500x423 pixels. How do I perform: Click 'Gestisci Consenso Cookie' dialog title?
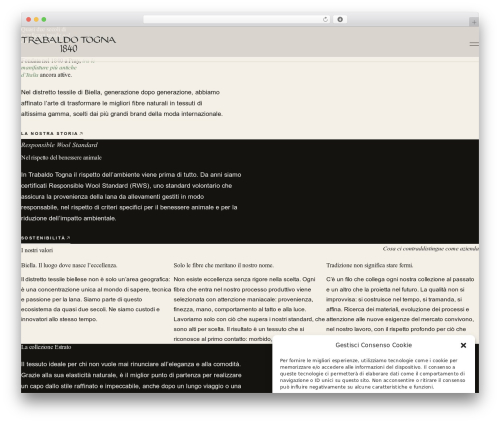[374, 345]
